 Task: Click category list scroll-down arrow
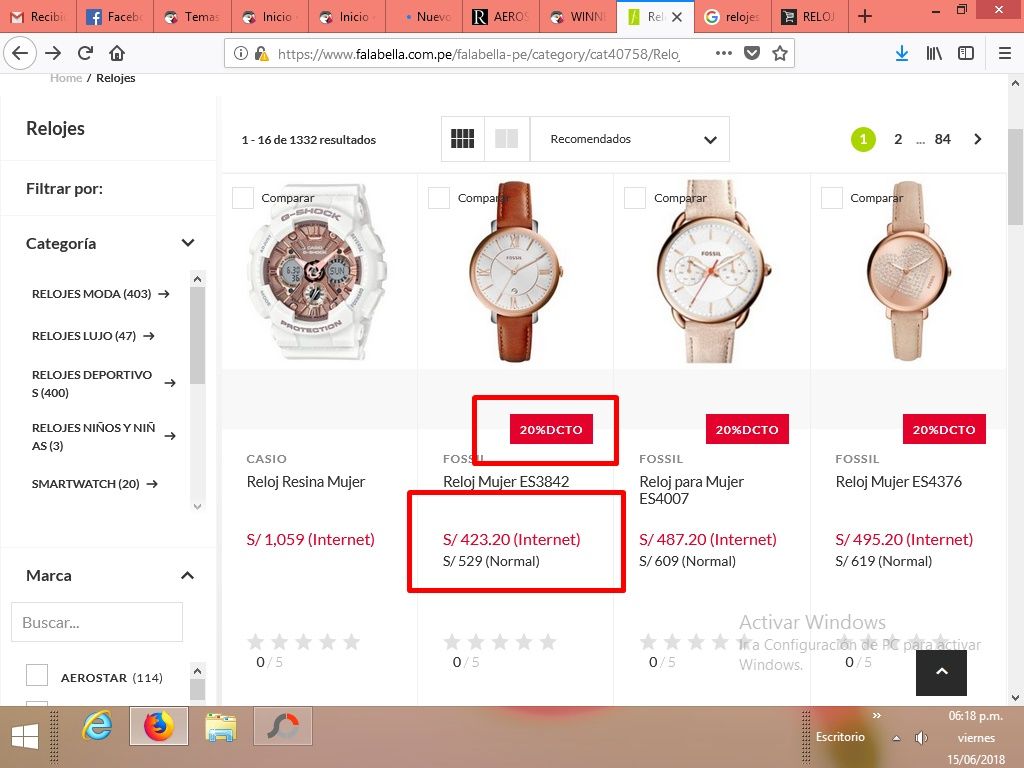197,506
